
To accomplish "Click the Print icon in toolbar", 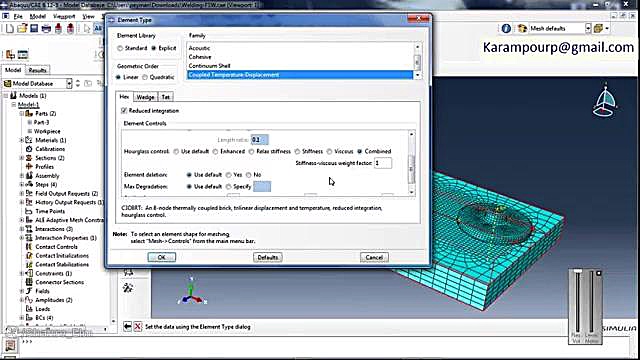I will point(46,28).
